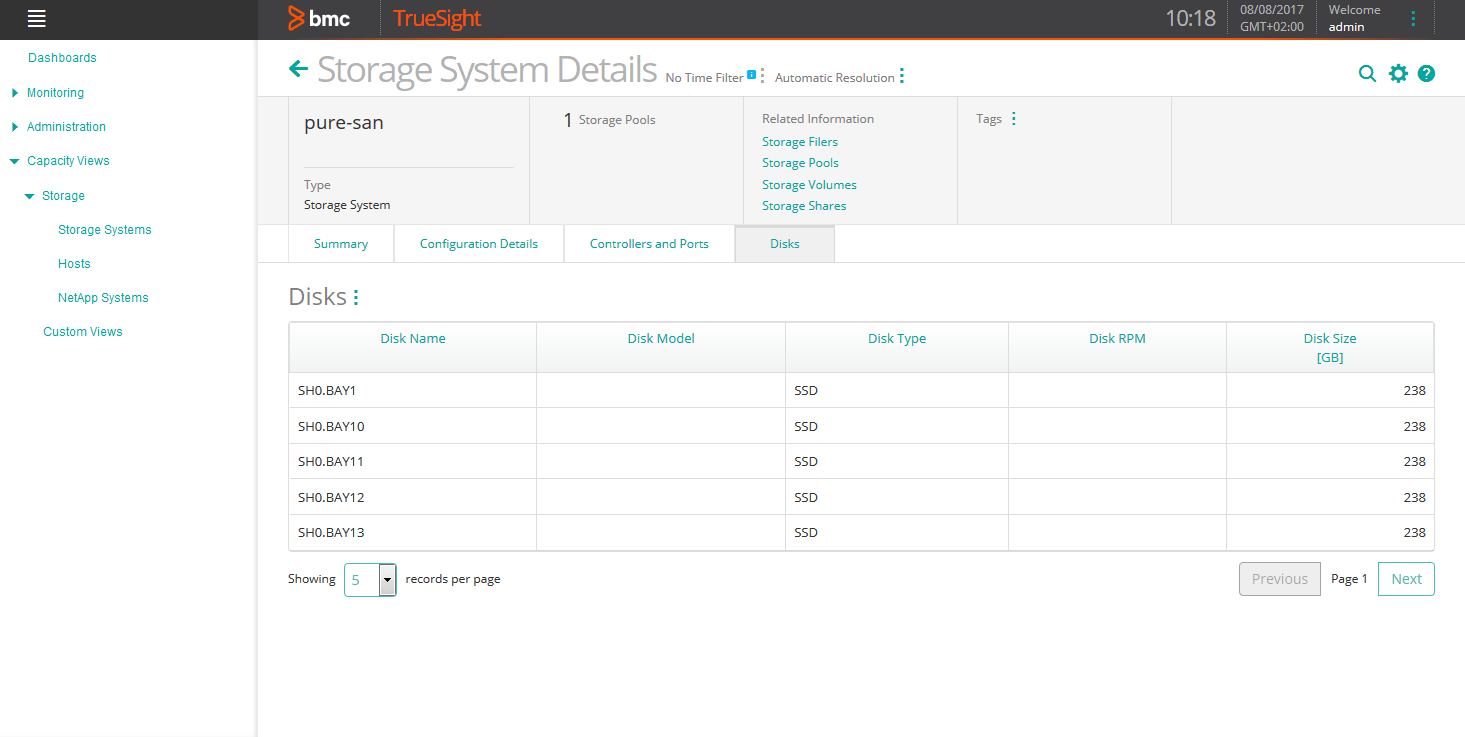Select the SH0.BAY13 disk row
Image resolution: width=1465 pixels, height=737 pixels.
pos(861,532)
